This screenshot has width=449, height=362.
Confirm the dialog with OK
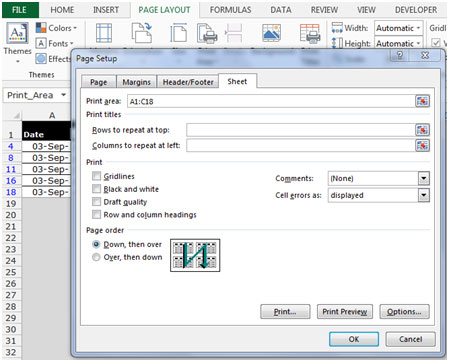(x=354, y=339)
